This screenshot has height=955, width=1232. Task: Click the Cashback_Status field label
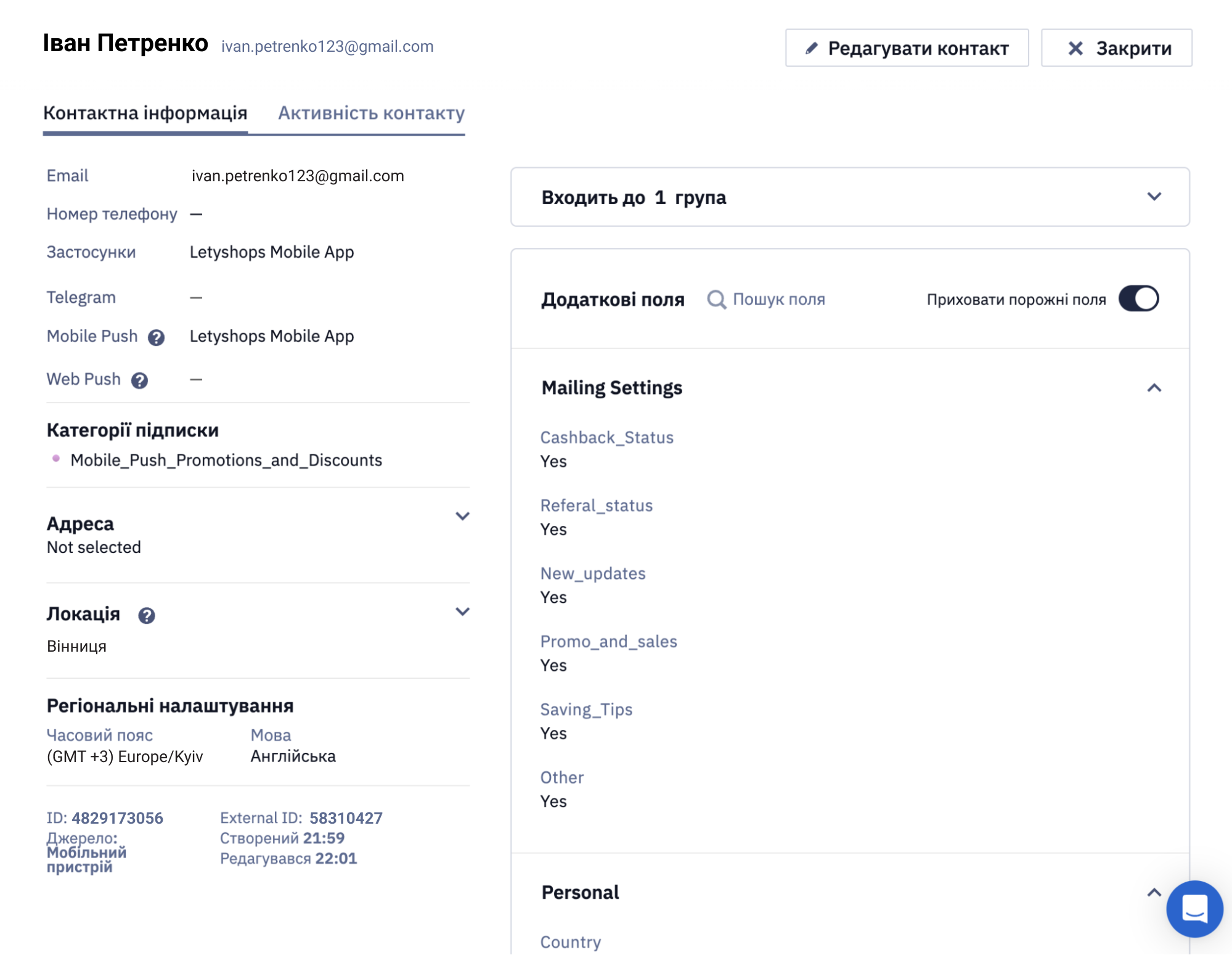(x=606, y=438)
